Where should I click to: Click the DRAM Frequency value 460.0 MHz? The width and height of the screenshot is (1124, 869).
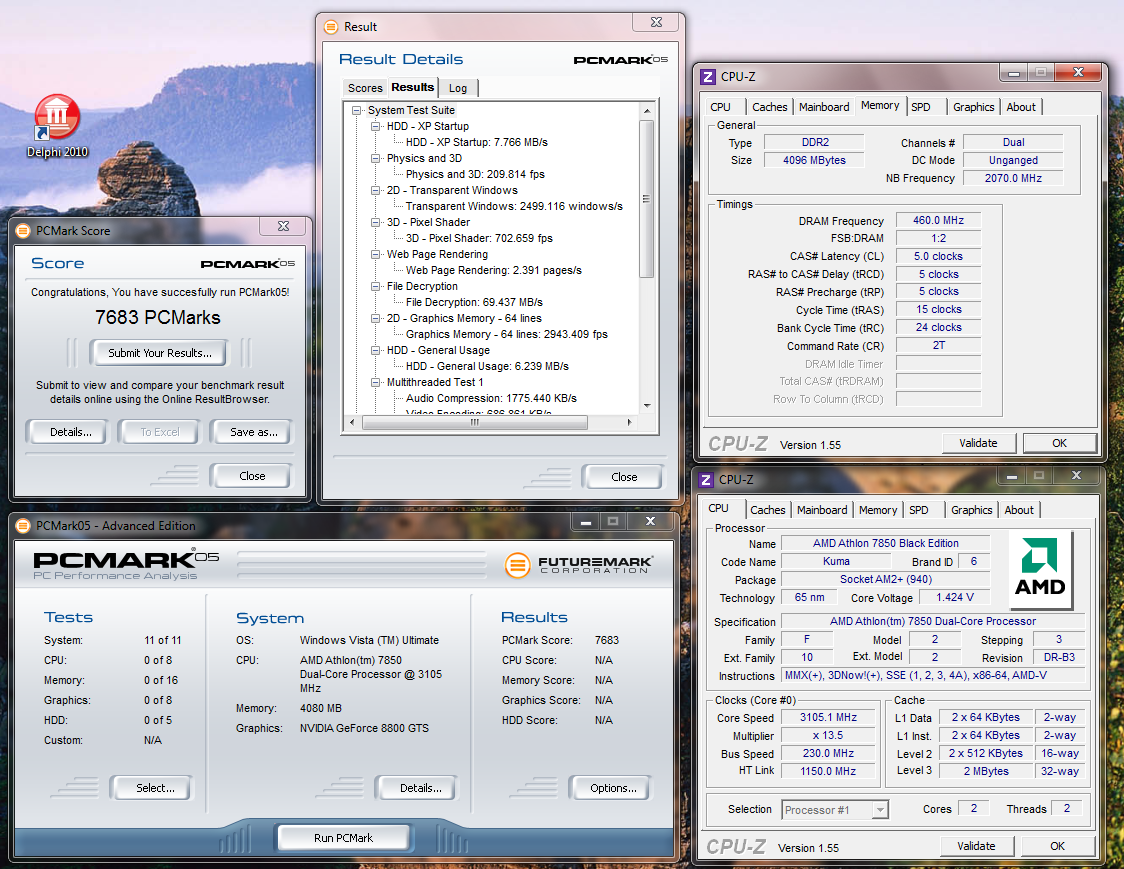[938, 221]
